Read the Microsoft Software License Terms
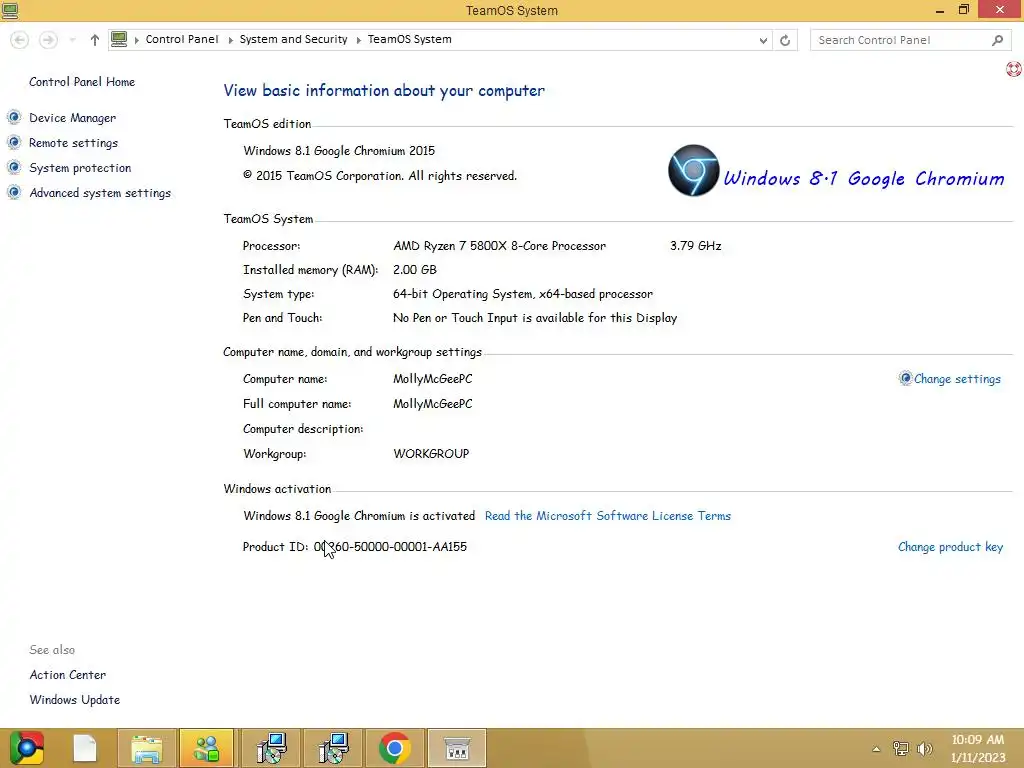Viewport: 1024px width, 768px height. [x=607, y=516]
